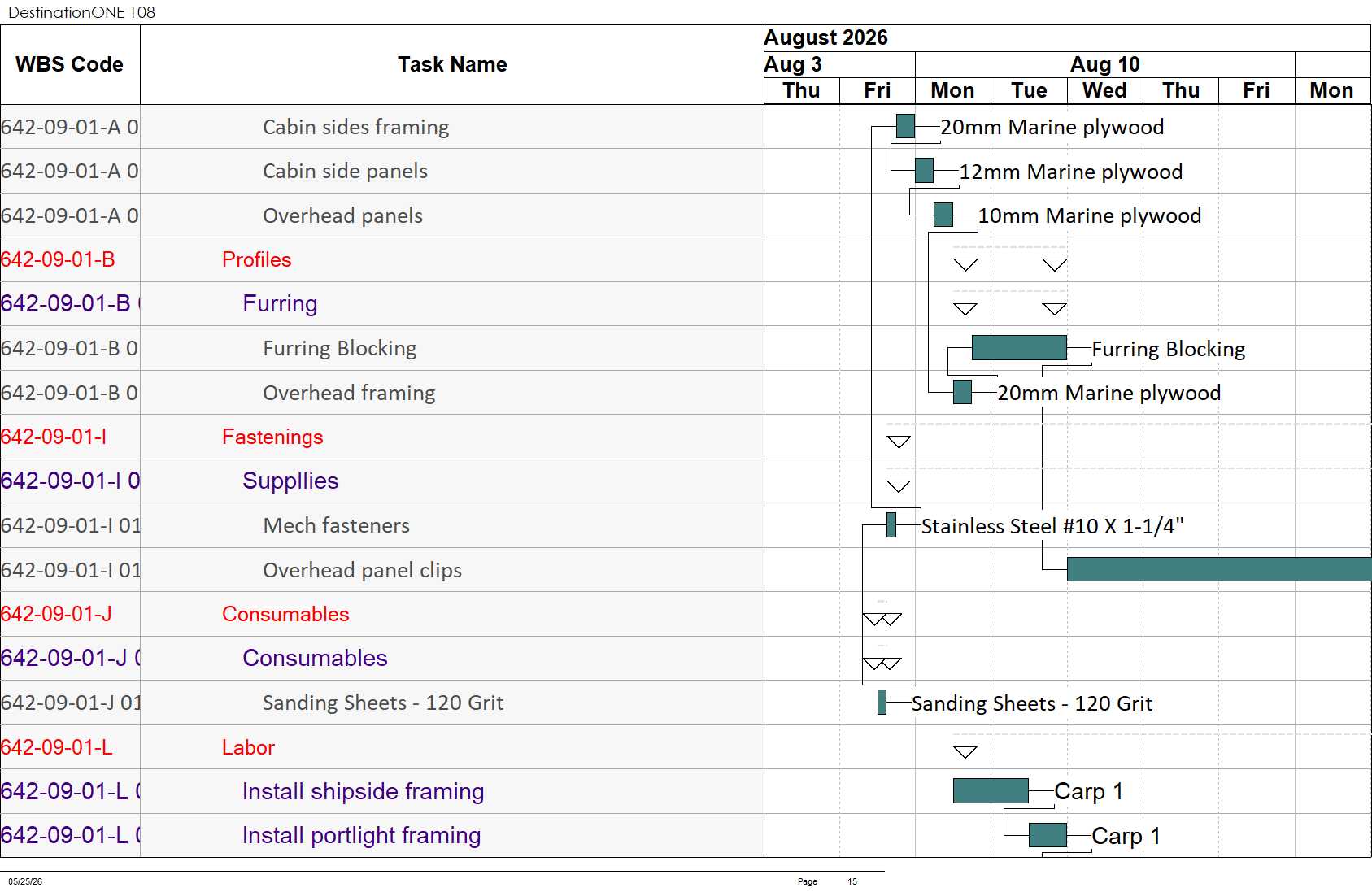Select the Aug 10 week header
This screenshot has width=1372, height=892.
tap(1105, 64)
